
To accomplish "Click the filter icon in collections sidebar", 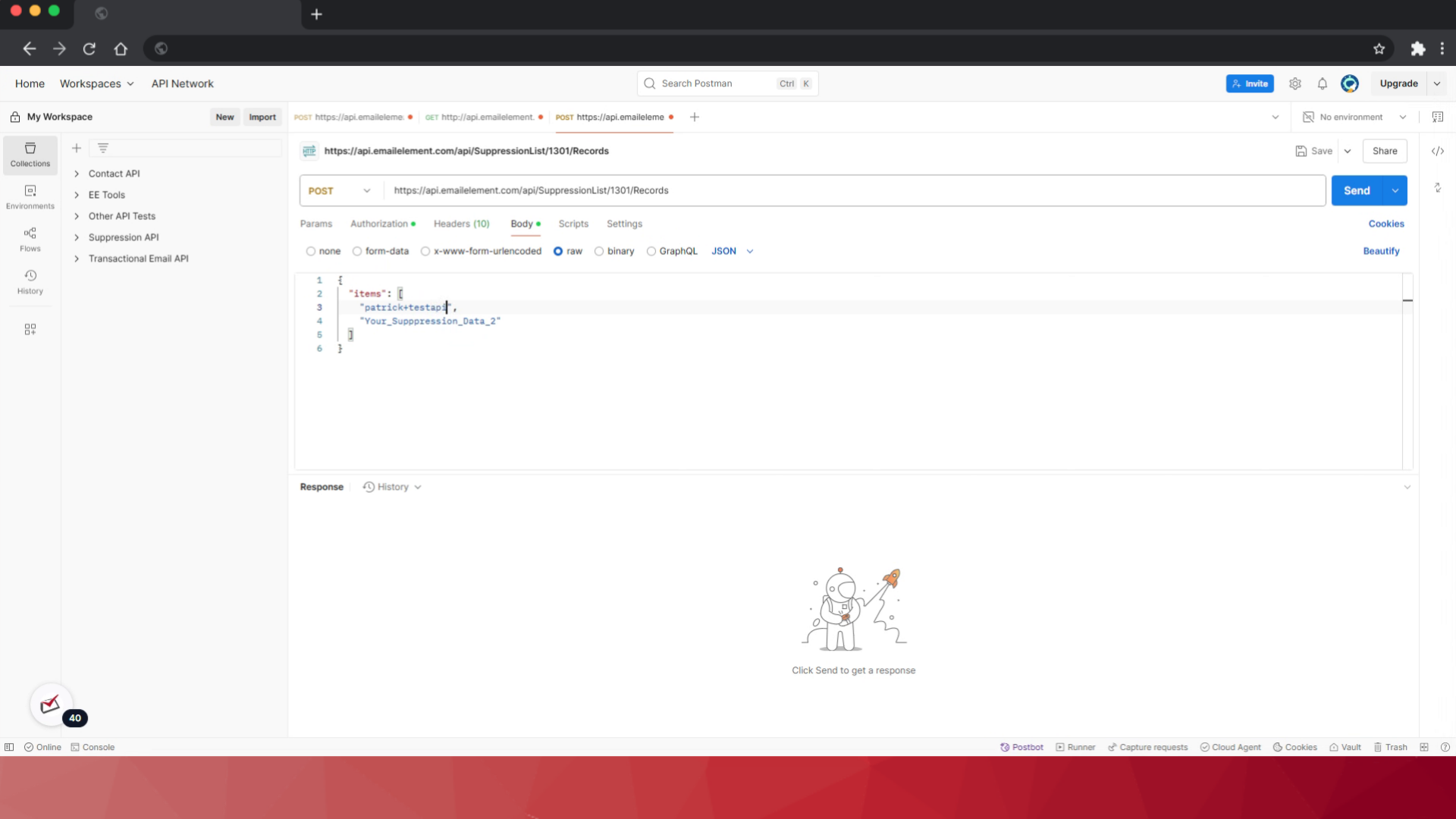I will tap(103, 148).
